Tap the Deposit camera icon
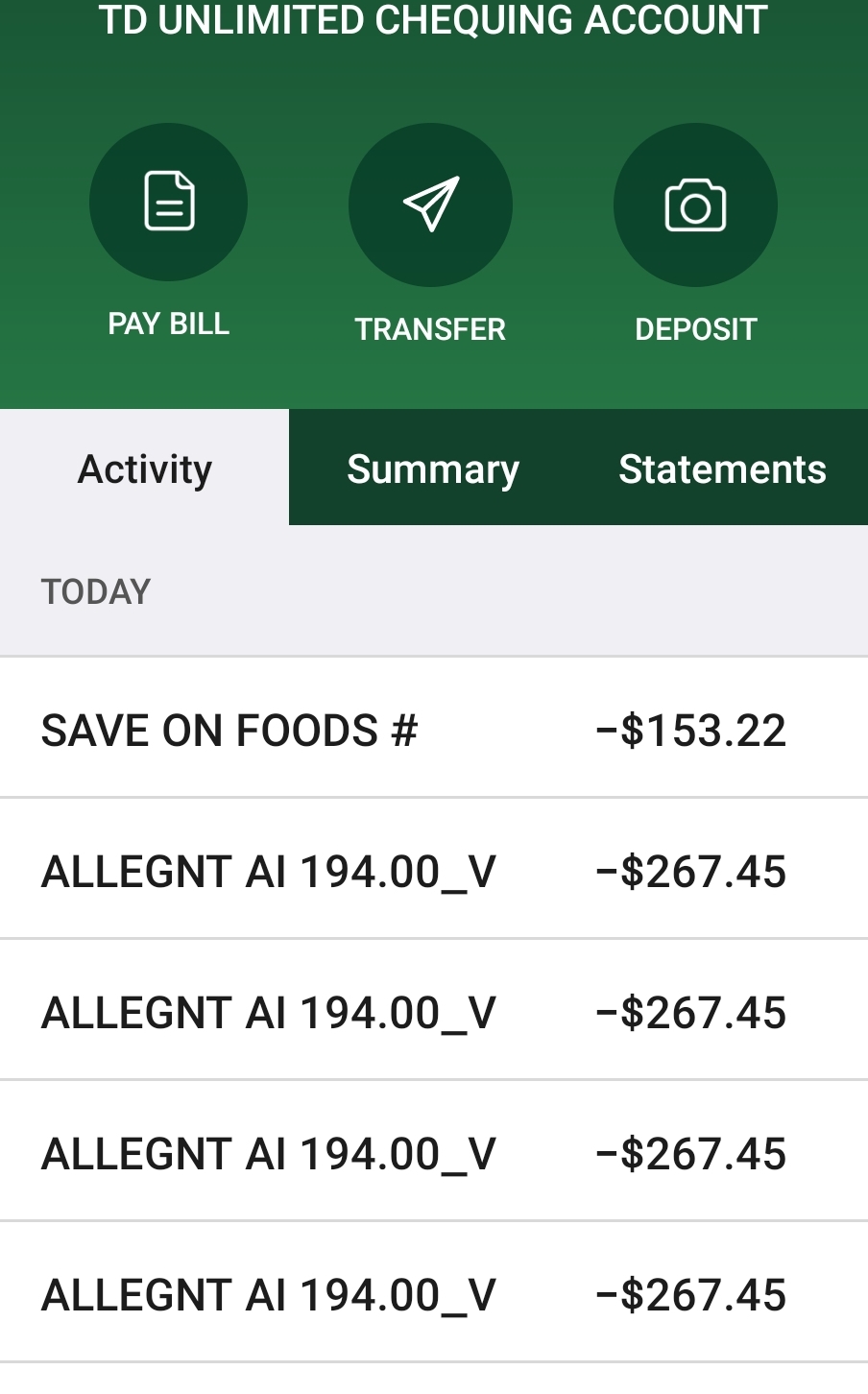The width and height of the screenshot is (868, 1394). 695,204
